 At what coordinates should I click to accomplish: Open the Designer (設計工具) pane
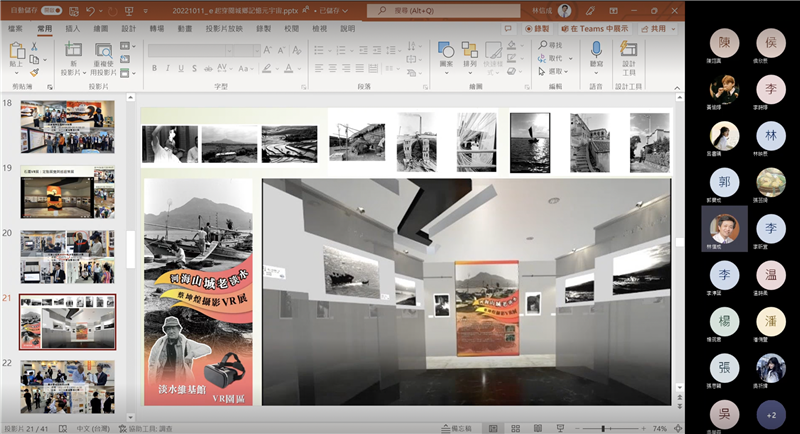[x=629, y=54]
